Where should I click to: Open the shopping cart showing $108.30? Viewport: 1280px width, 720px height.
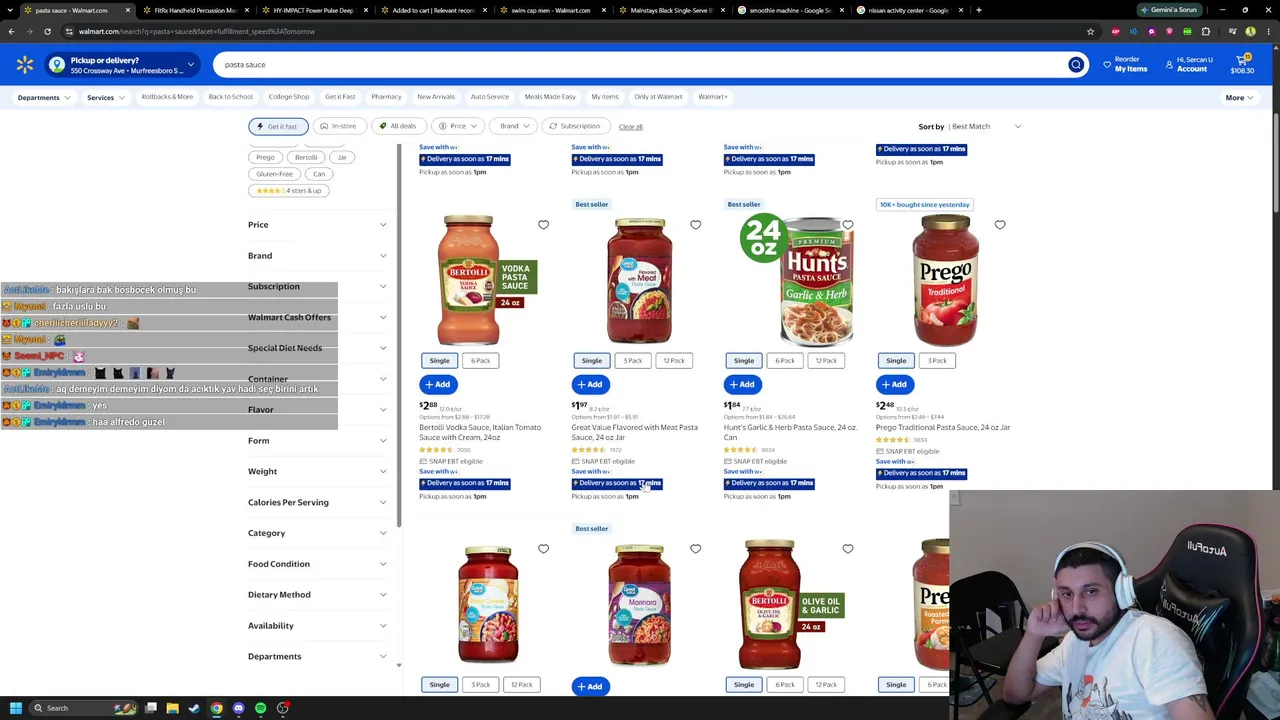tap(1242, 64)
